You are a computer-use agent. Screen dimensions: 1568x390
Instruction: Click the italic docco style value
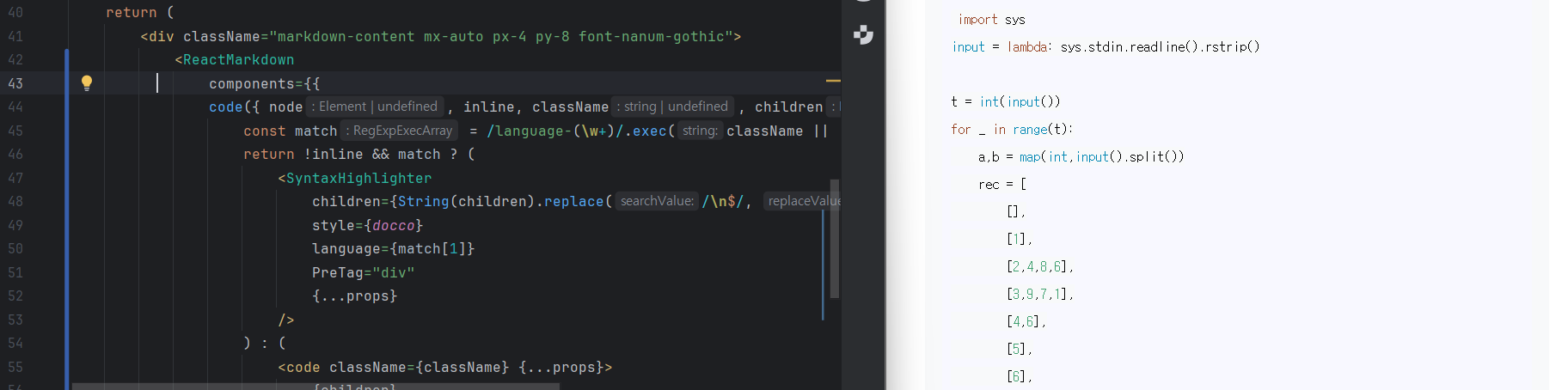point(394,225)
